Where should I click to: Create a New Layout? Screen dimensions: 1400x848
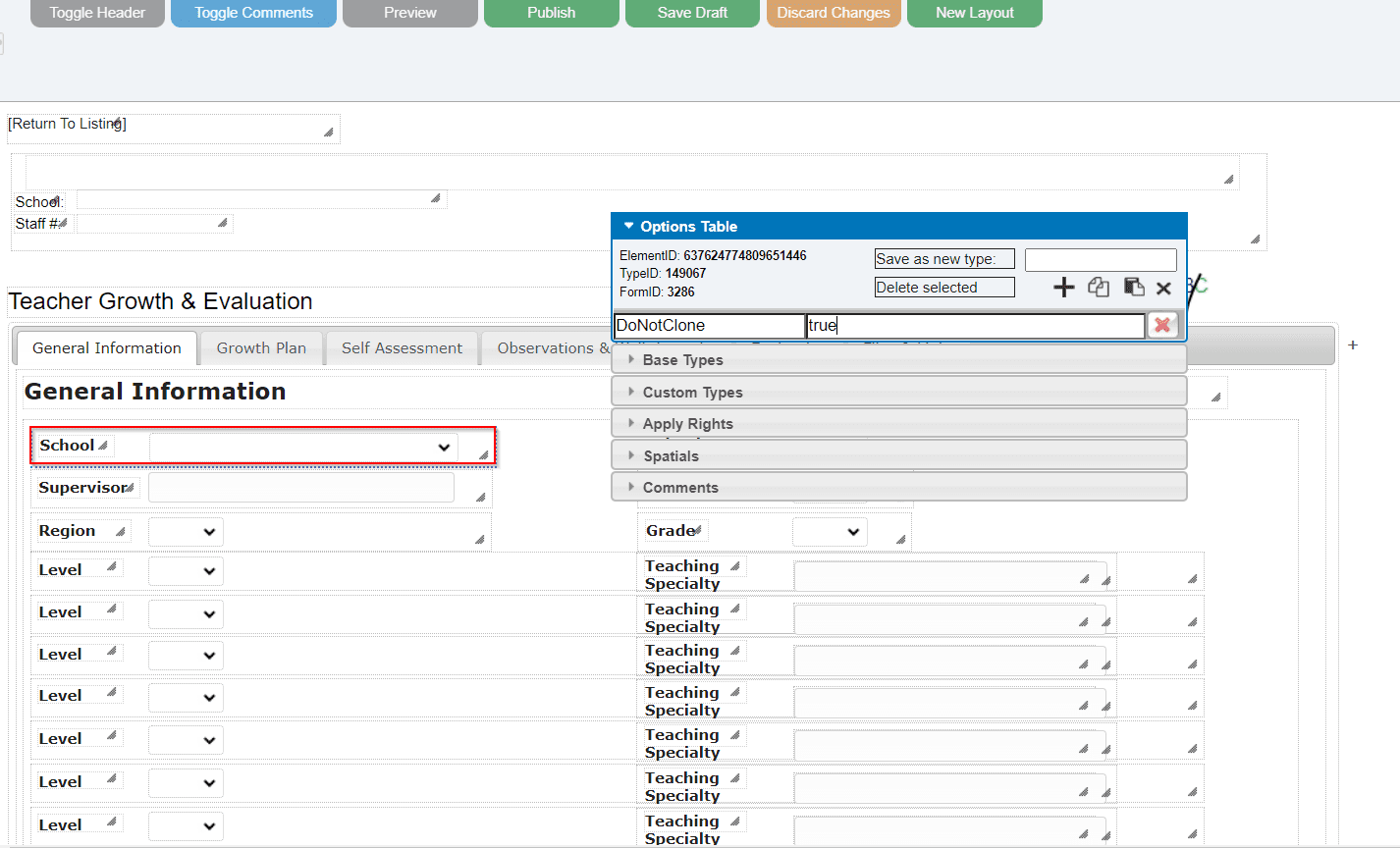click(x=975, y=13)
